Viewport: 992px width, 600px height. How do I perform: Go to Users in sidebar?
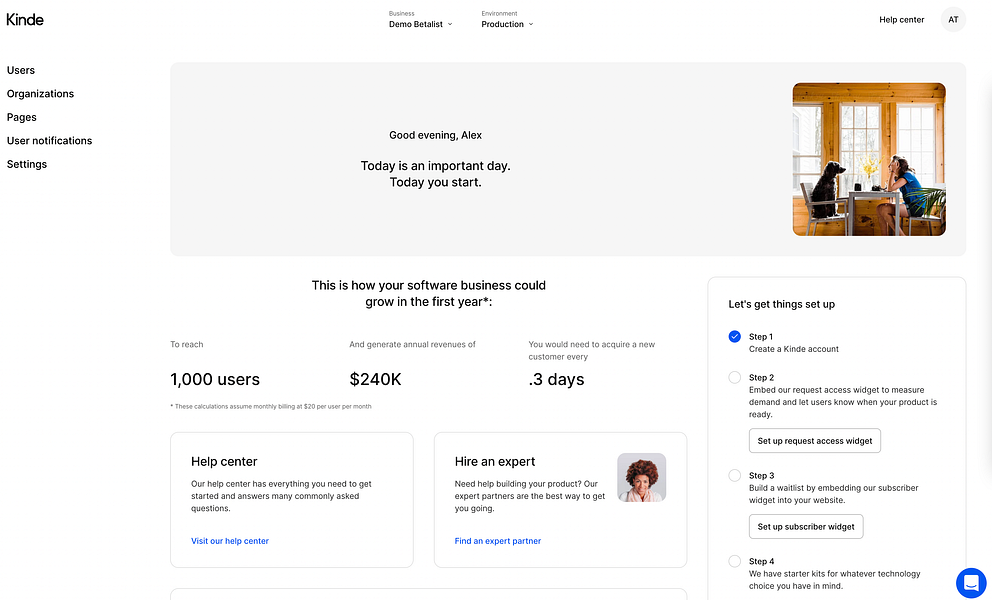(21, 70)
